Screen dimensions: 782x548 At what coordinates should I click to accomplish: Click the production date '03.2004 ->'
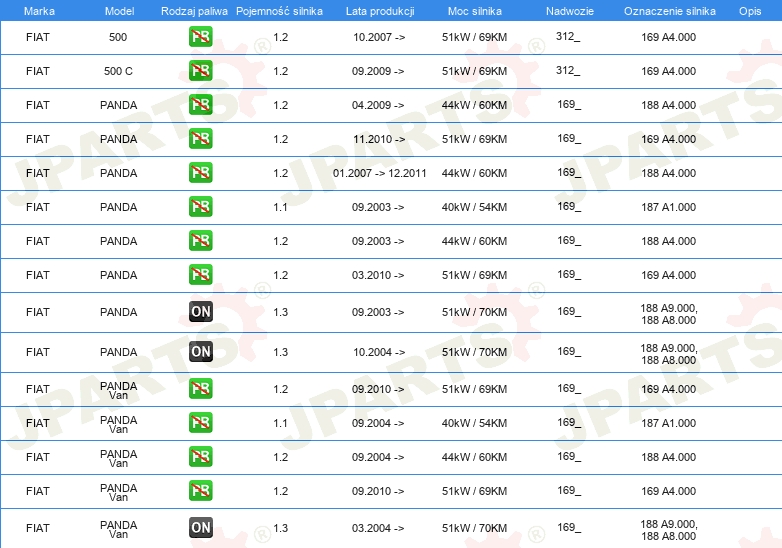click(378, 528)
